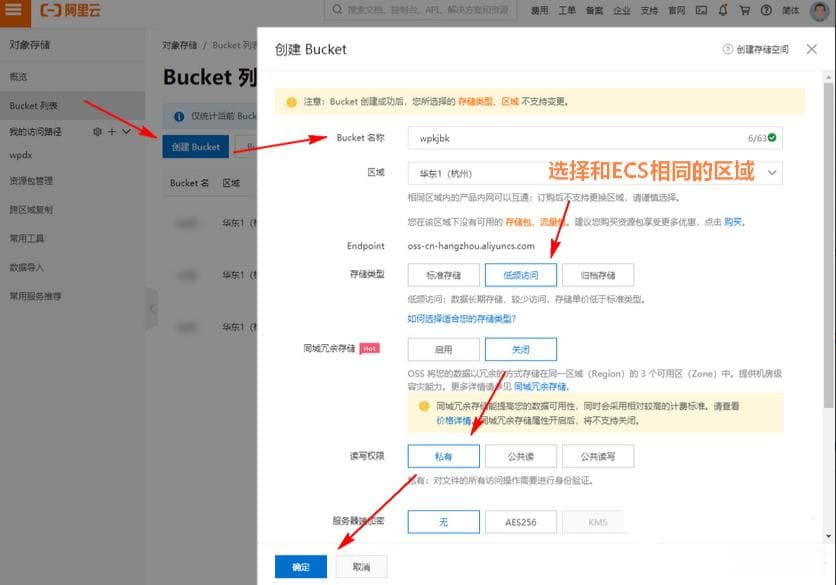Focus the Bucket 名称 input field
Screen dimensions: 836x585
point(595,138)
